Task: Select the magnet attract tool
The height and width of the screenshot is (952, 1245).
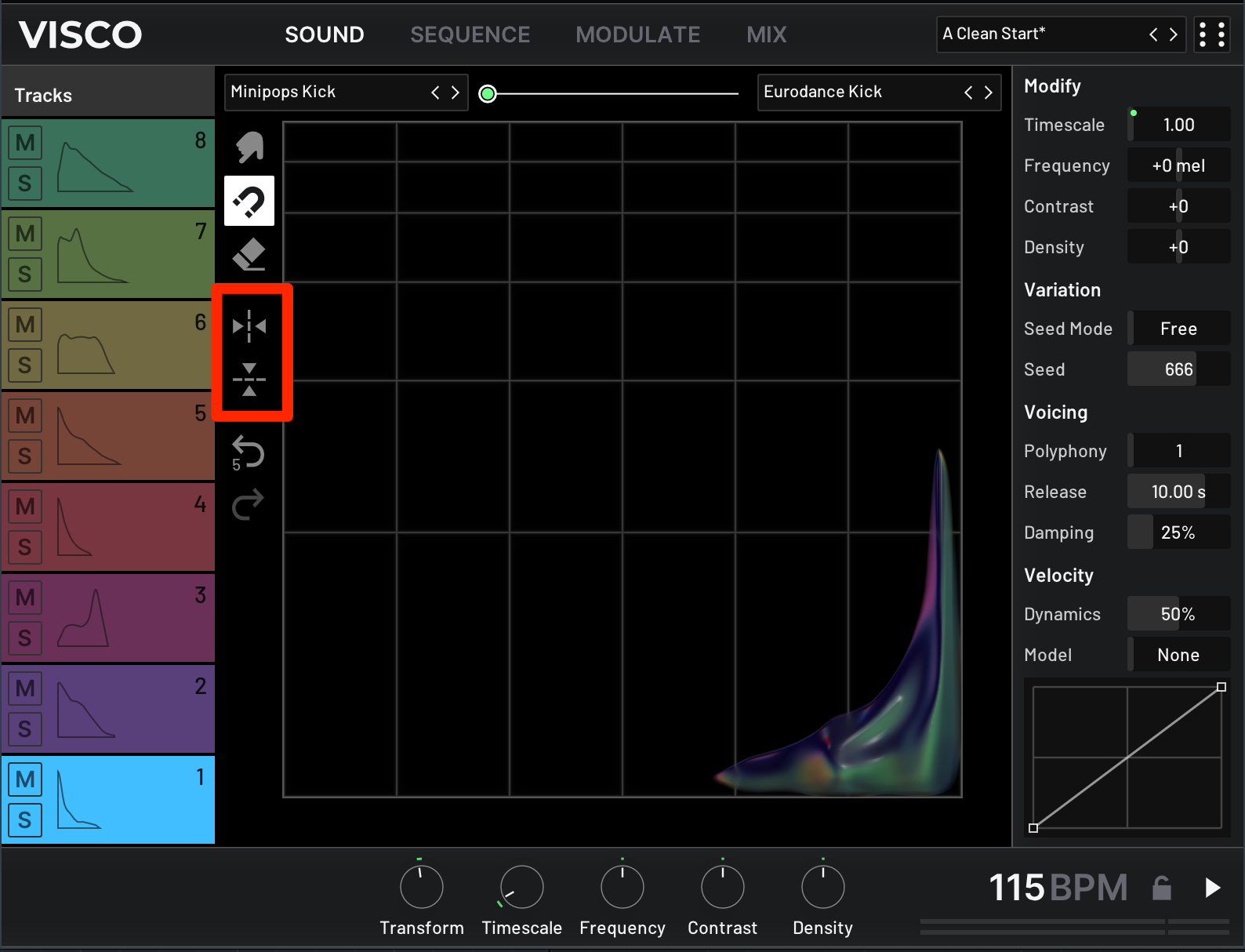Action: pos(249,201)
